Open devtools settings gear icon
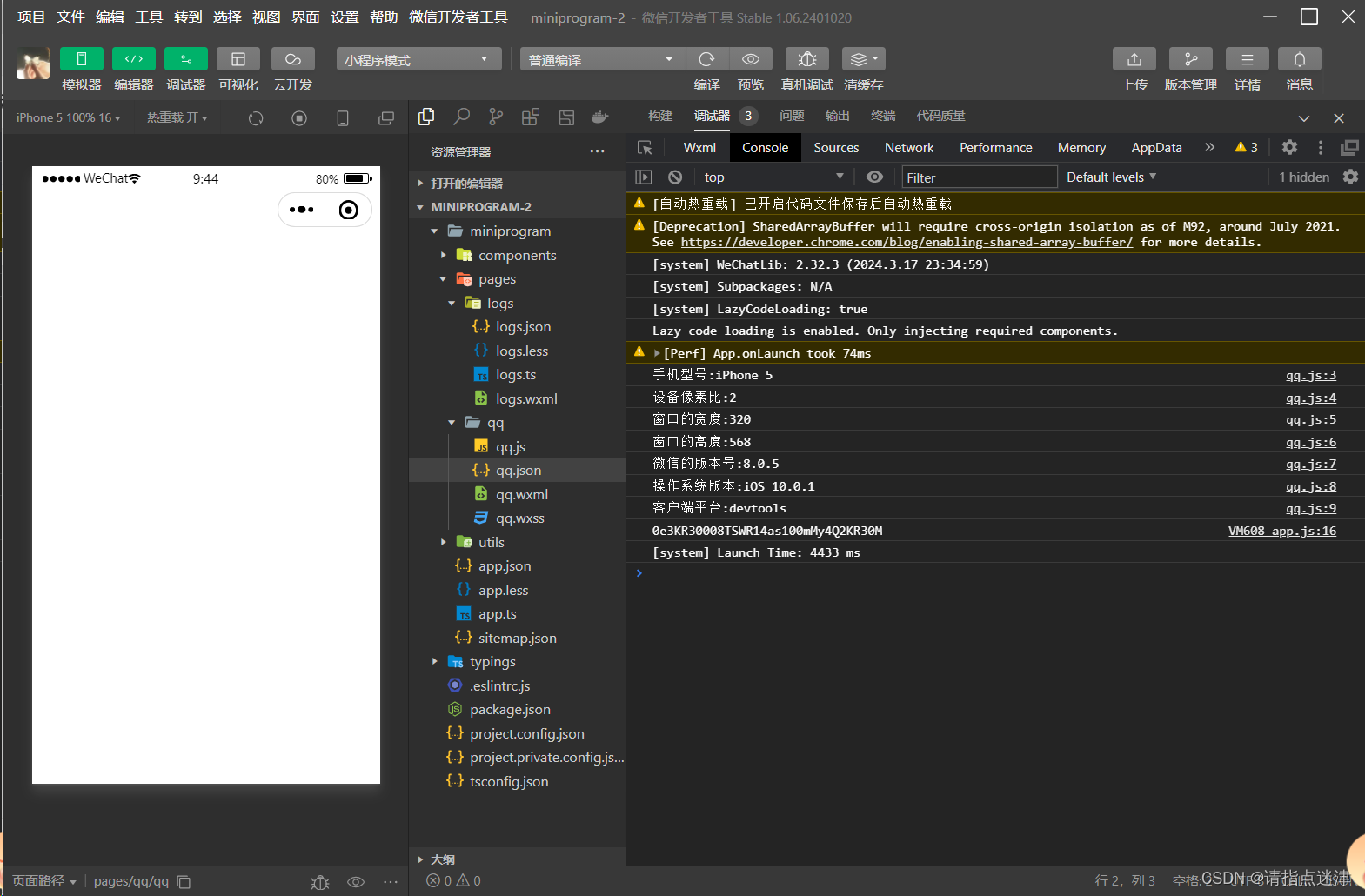 pos(1289,148)
